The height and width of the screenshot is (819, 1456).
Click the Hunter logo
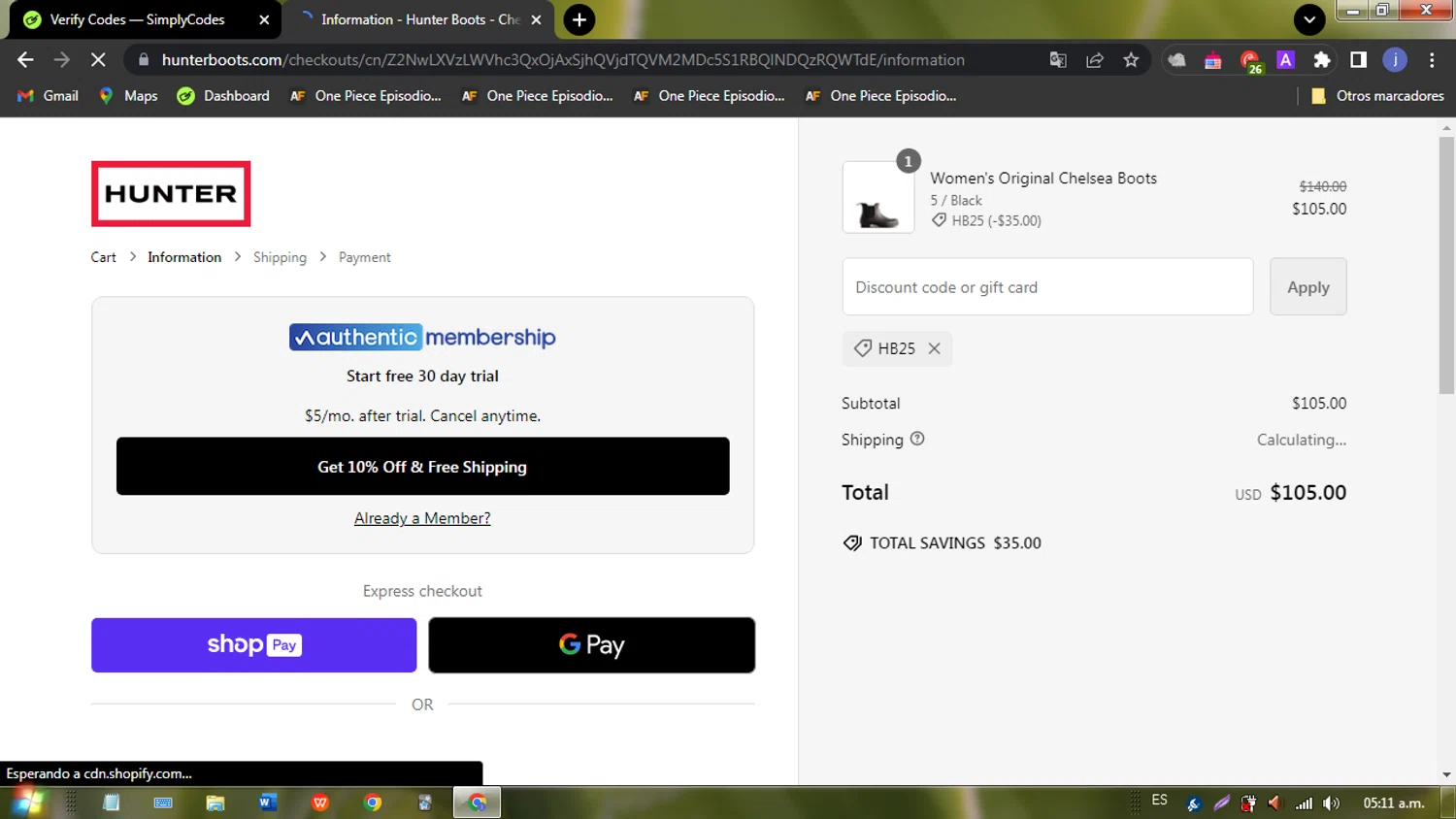click(x=171, y=194)
